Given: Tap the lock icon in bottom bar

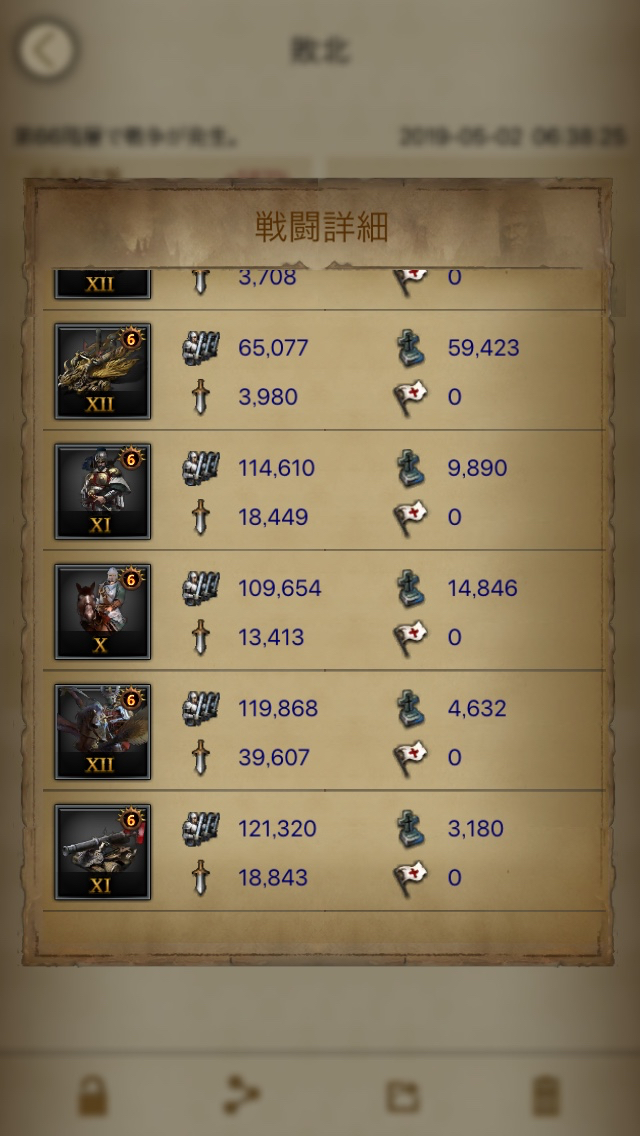Looking at the screenshot, I should click(93, 1096).
